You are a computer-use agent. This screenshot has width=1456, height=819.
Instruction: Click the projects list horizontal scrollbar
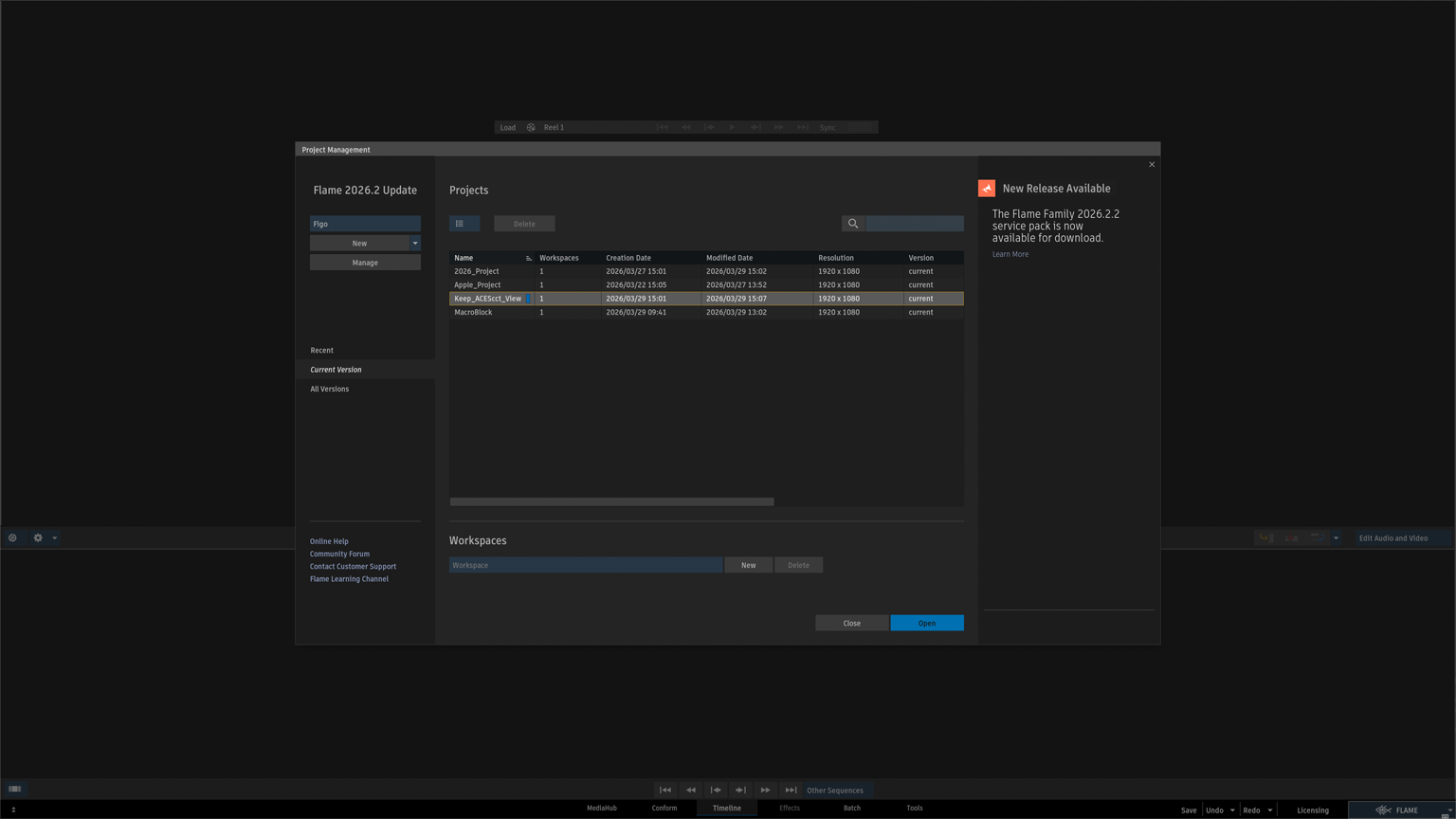coord(611,501)
